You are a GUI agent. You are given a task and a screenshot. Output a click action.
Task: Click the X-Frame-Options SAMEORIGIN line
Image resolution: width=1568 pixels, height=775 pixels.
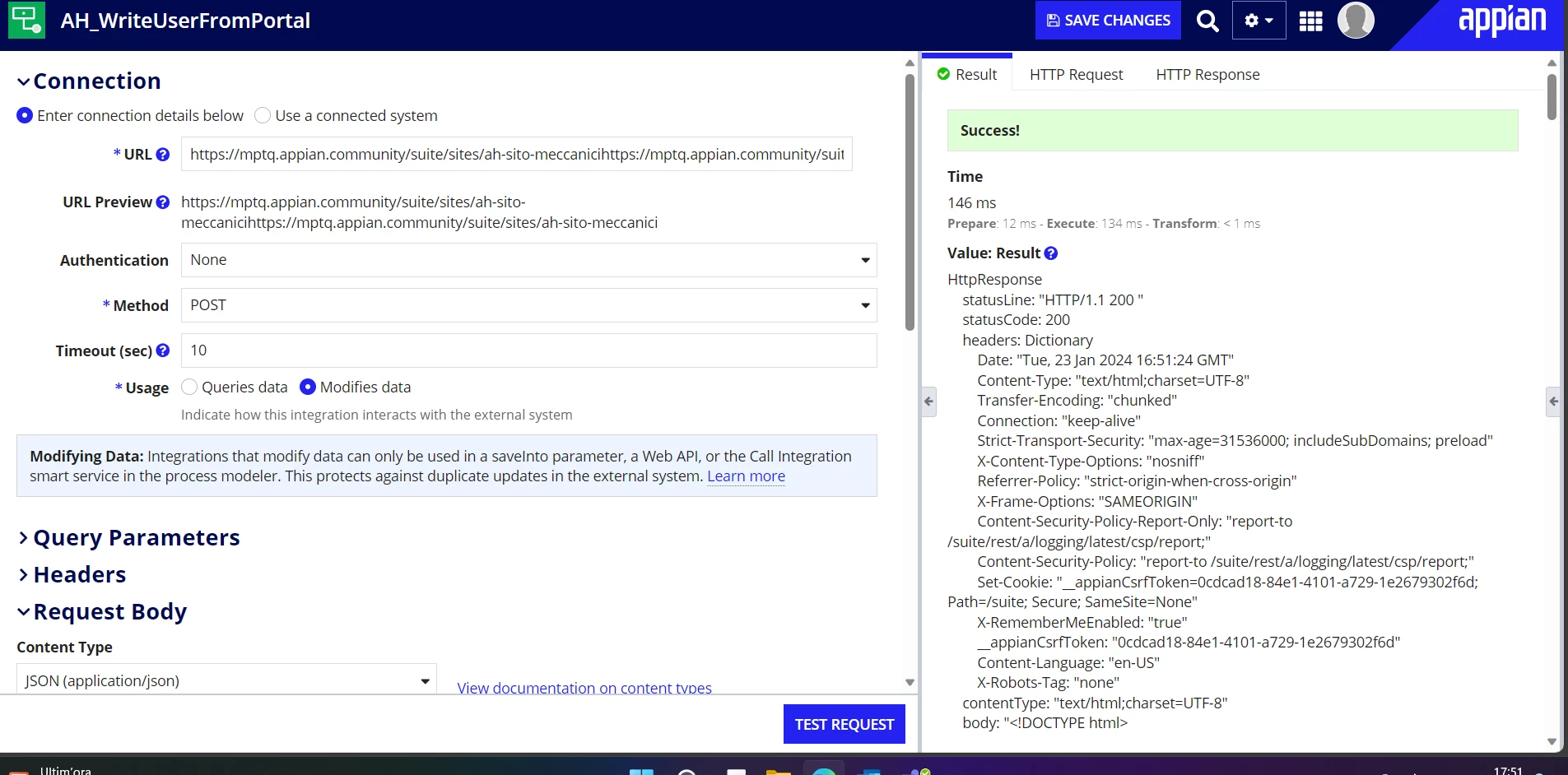(1087, 502)
